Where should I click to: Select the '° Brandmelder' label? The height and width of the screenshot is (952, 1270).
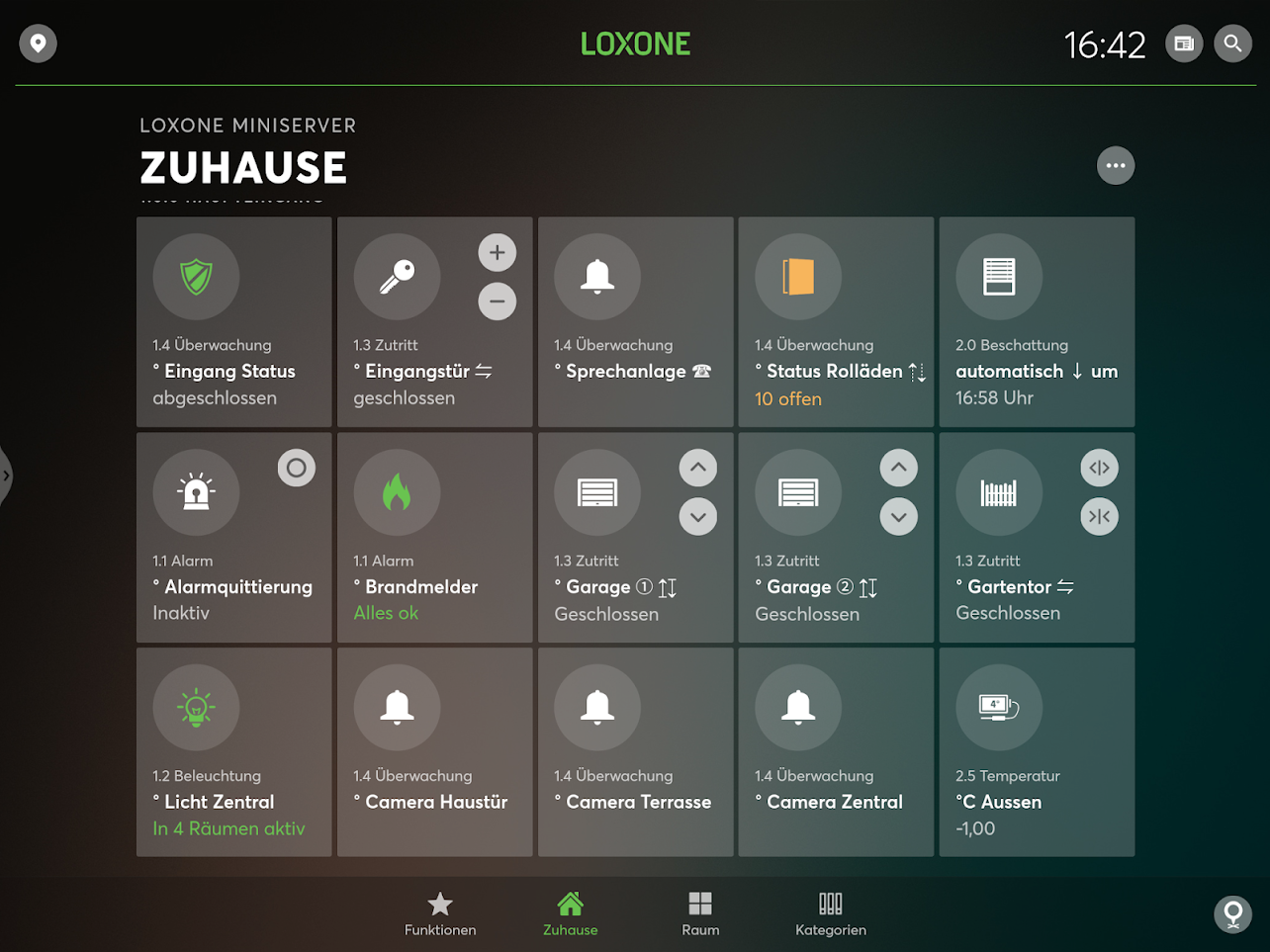click(x=415, y=587)
